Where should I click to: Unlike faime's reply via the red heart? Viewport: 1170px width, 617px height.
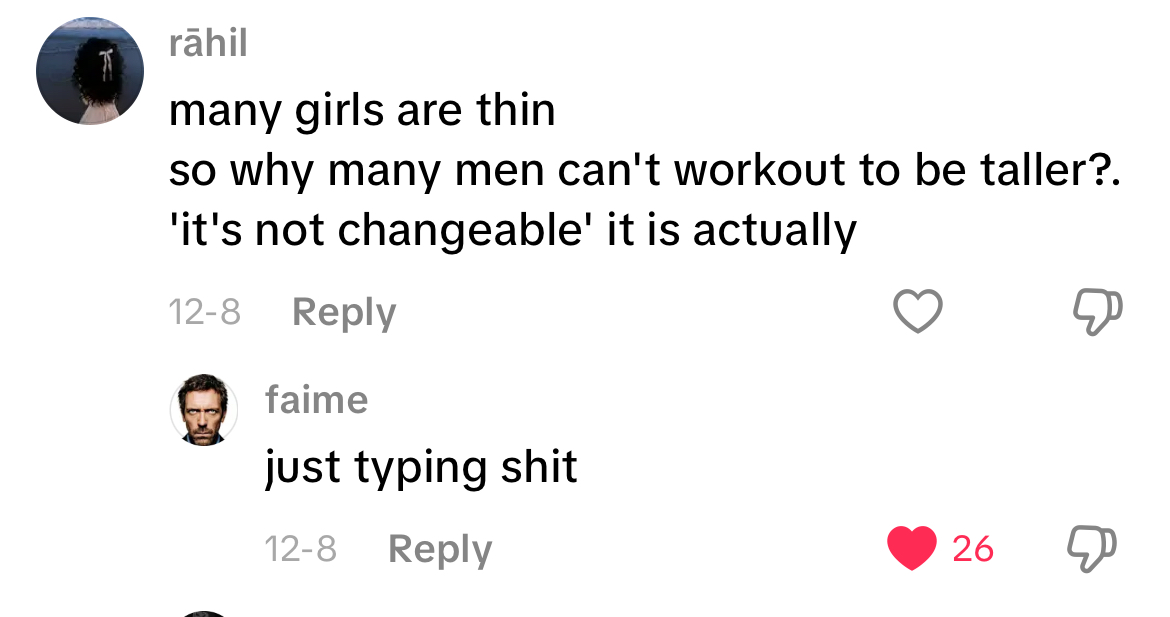[x=912, y=548]
